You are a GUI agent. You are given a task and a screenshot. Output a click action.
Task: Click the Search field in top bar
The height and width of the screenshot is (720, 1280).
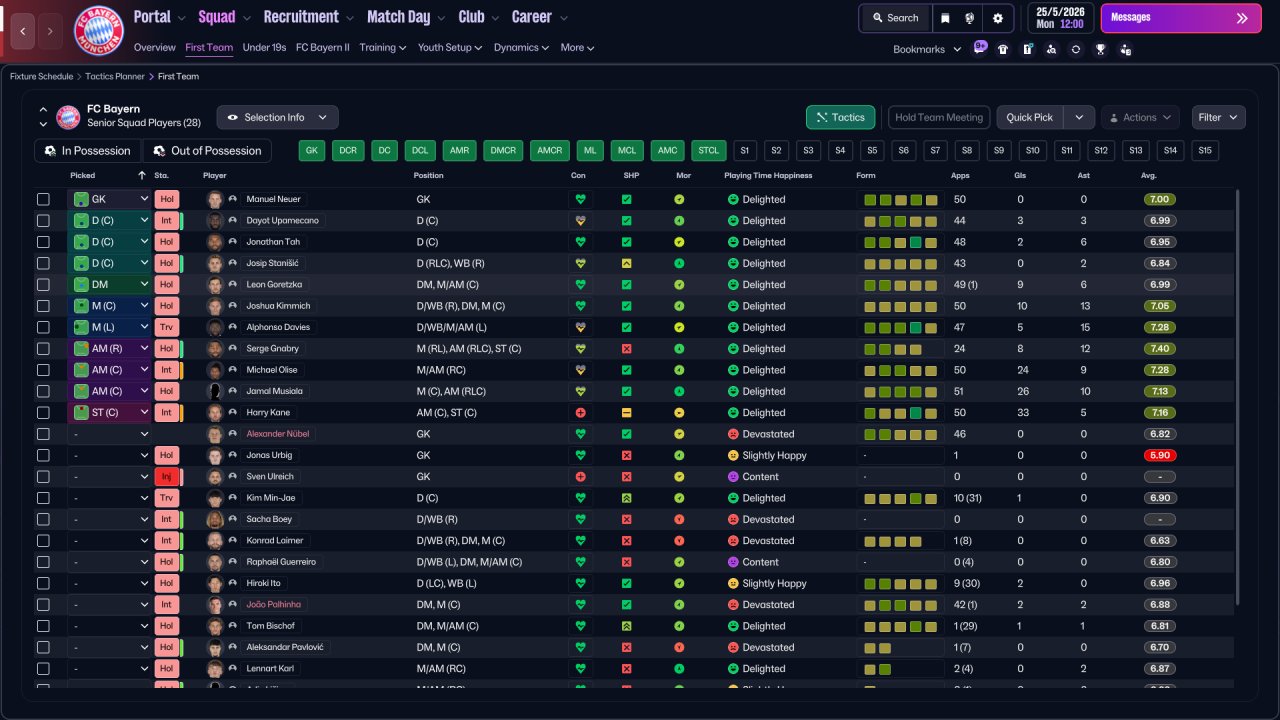click(895, 18)
